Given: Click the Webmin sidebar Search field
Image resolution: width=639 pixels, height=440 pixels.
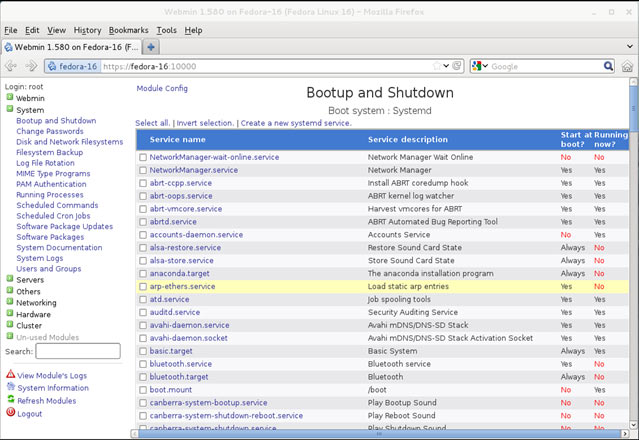Looking at the screenshot, I should click(78, 351).
